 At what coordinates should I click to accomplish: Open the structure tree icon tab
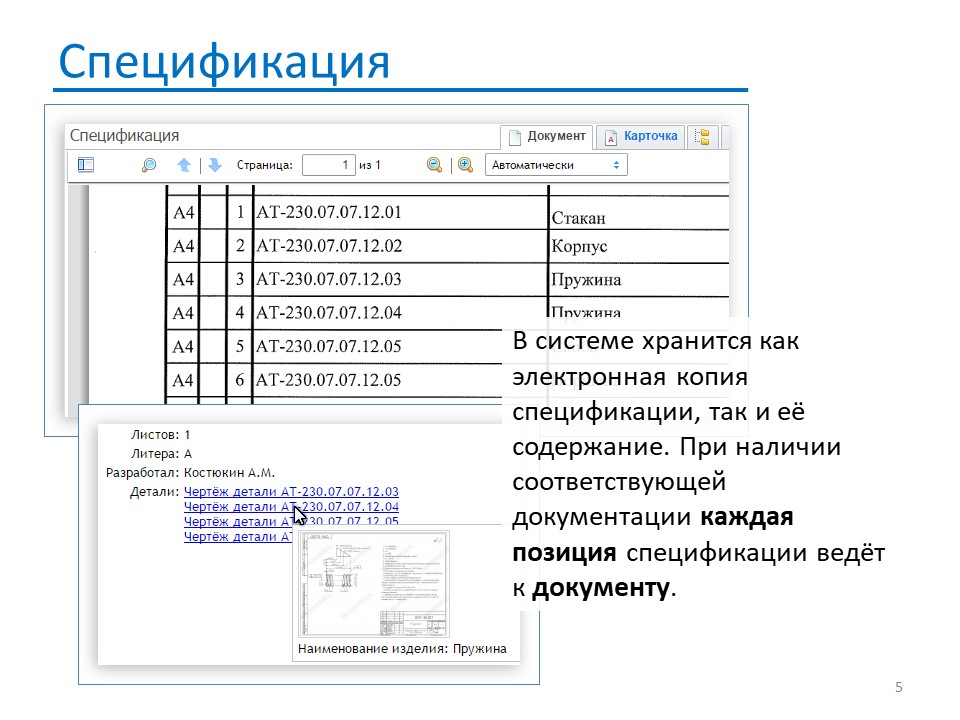click(x=702, y=137)
